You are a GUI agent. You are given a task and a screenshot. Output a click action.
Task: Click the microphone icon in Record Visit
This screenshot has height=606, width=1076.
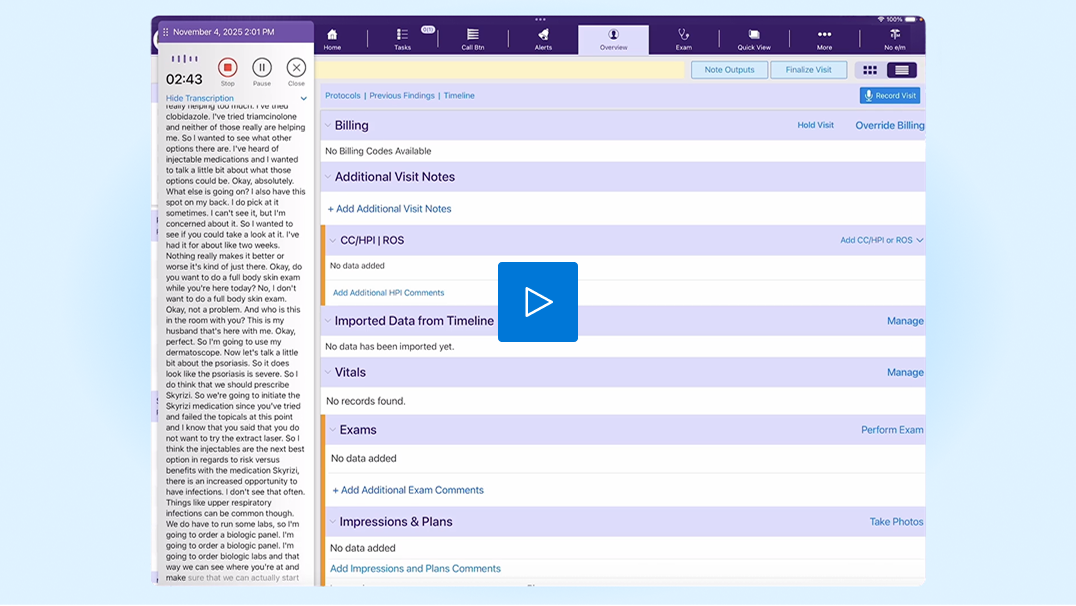tap(868, 95)
